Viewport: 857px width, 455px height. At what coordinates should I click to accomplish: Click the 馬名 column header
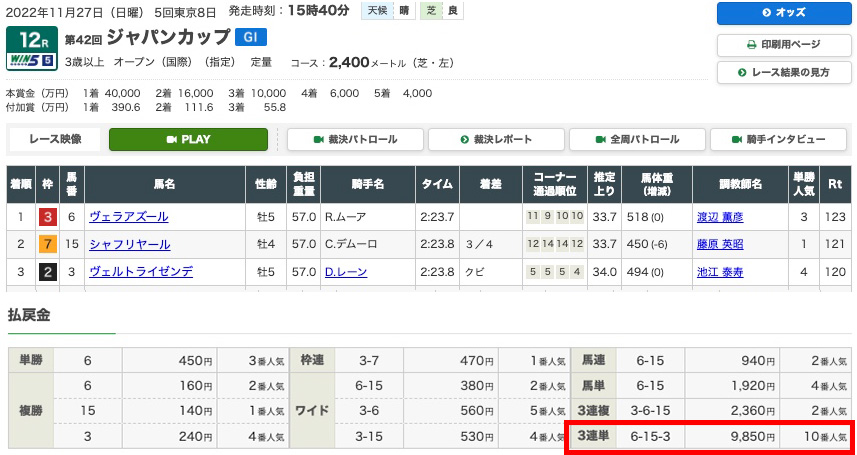pyautogui.click(x=165, y=185)
